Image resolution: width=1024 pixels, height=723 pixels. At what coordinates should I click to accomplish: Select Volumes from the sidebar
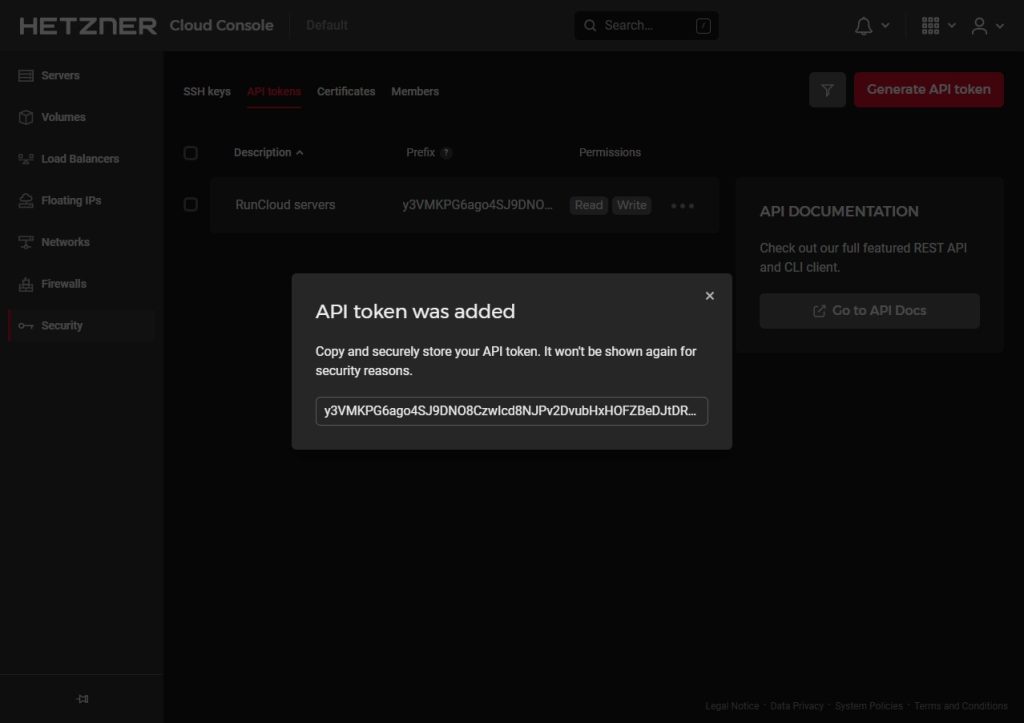click(62, 117)
